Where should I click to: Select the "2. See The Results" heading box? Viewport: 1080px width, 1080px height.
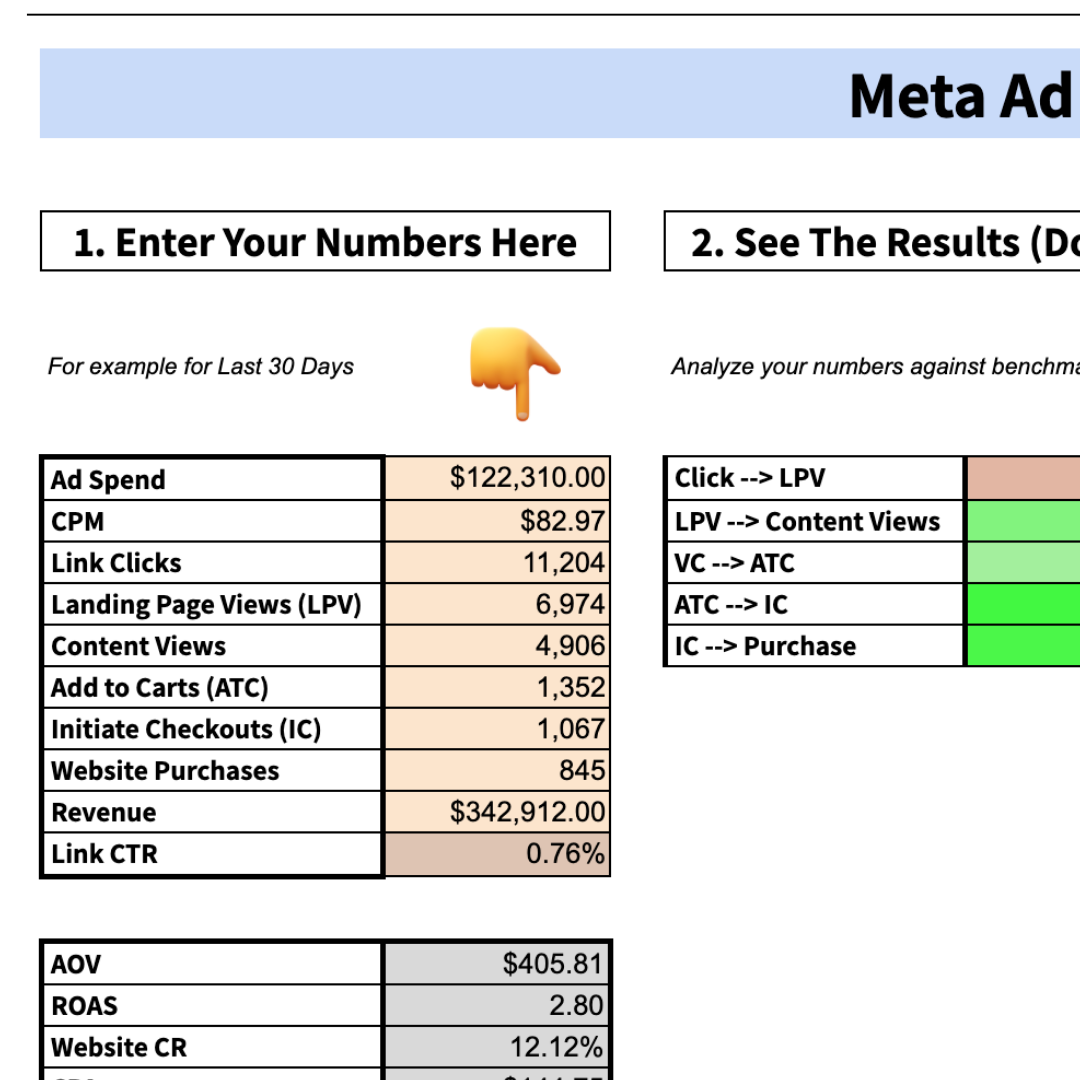872,242
